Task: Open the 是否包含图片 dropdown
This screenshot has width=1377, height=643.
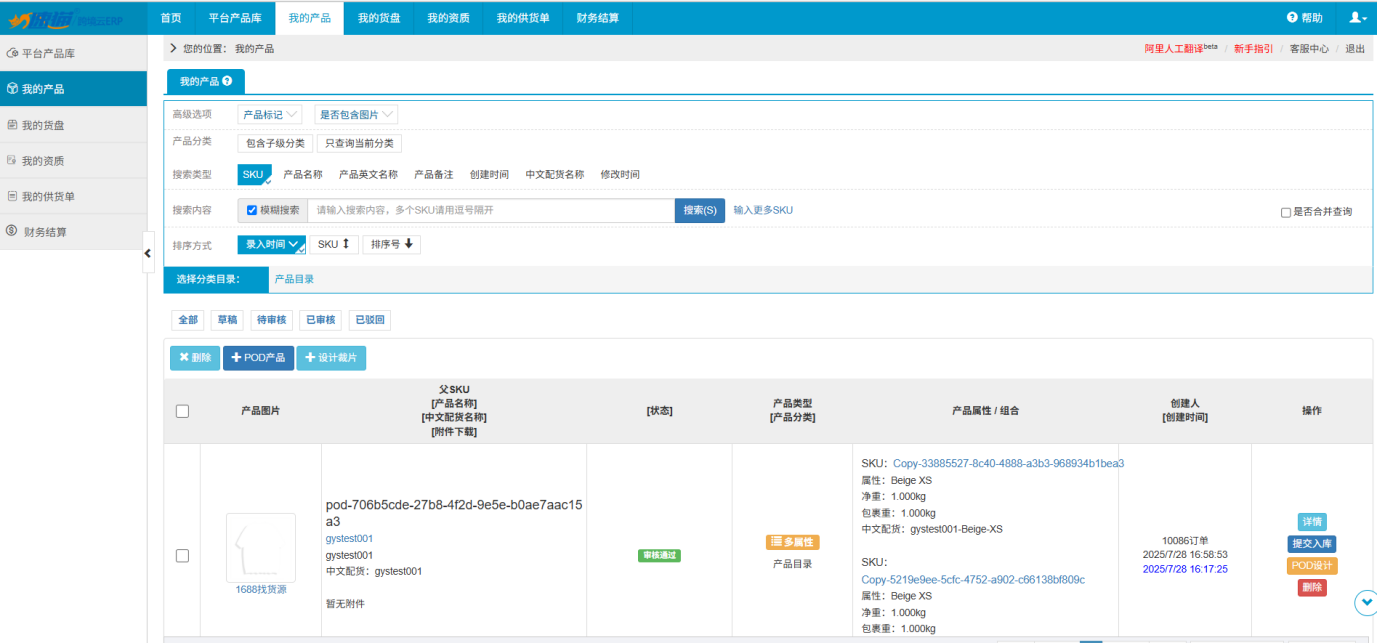Action: (x=356, y=114)
